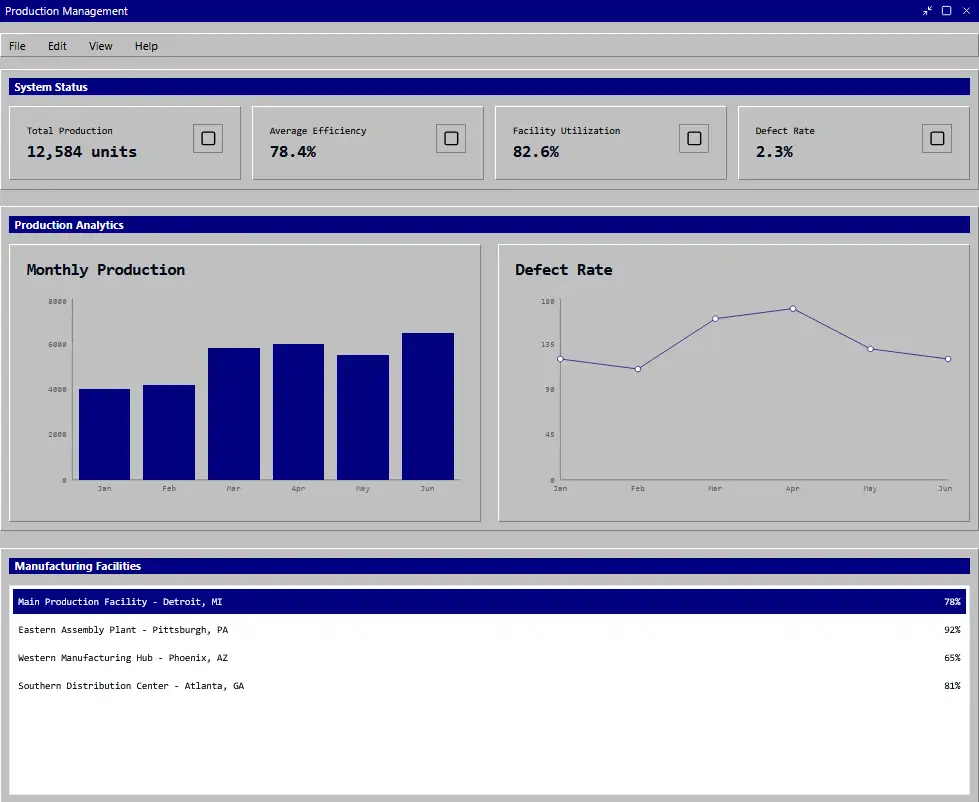
Task: Click the Monthly Production chart title
Action: tap(106, 270)
